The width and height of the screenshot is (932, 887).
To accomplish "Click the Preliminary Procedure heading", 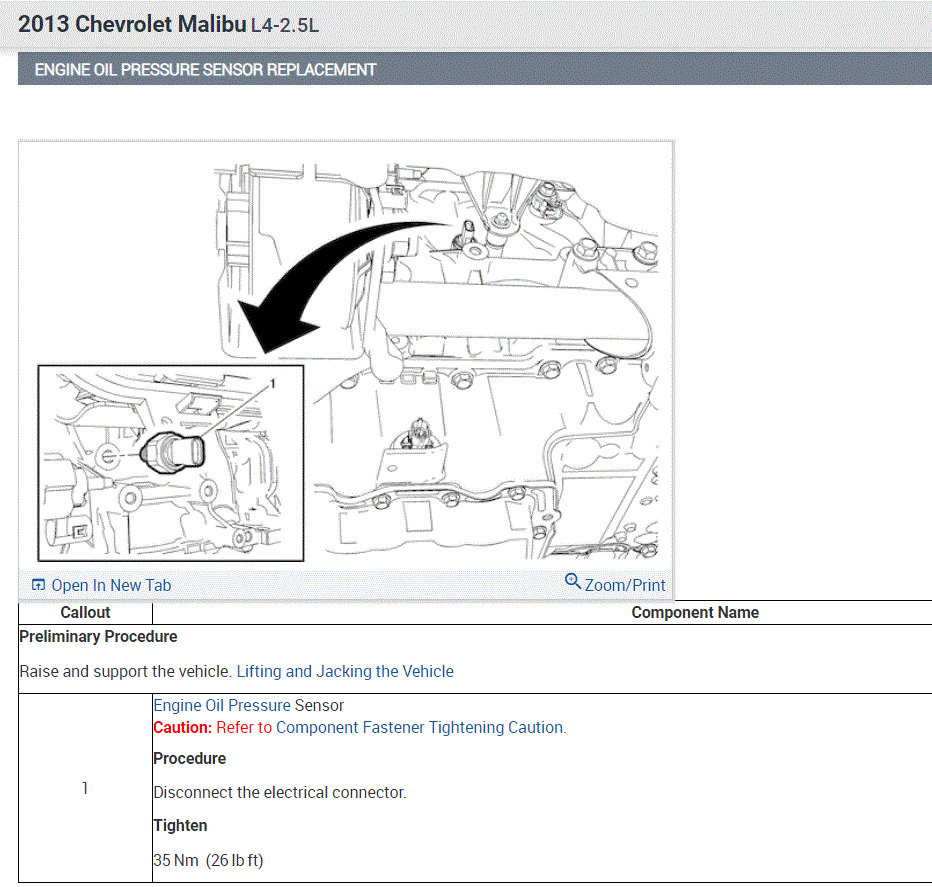I will [x=98, y=637].
